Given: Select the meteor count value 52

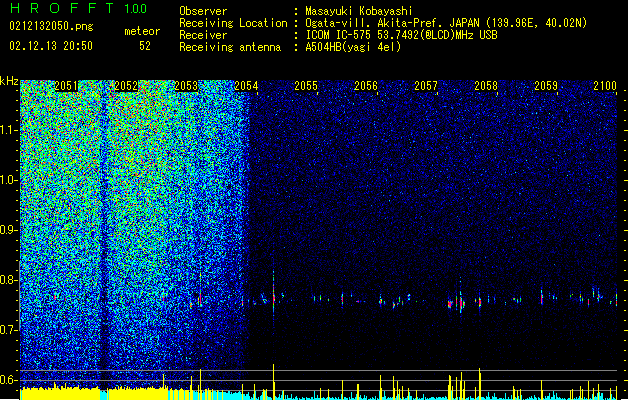Looking at the screenshot, I should [x=145, y=46].
